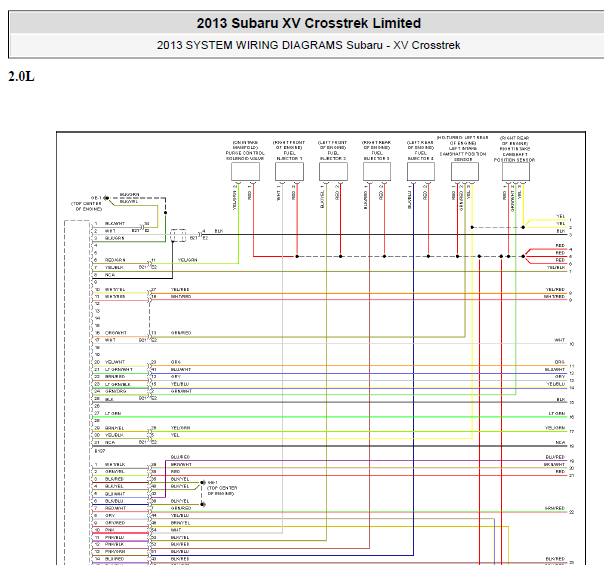Viewport: 604px width, 565px height.
Task: Click the '(RIGHT FRONT OF ENGINE) FUEL INJECTOR 1' label
Action: [289, 150]
